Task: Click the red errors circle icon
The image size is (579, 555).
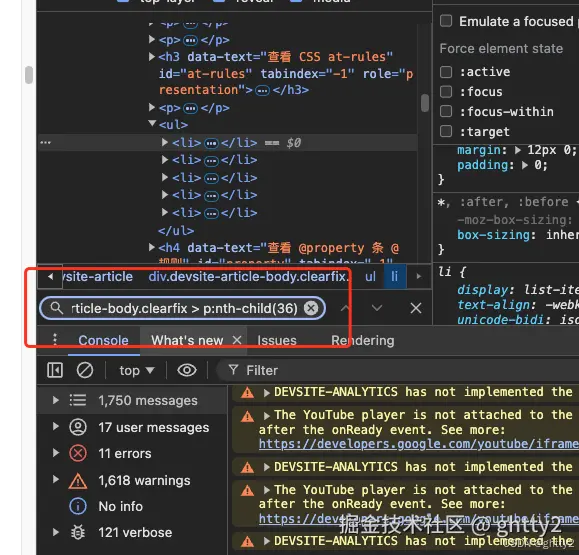Action: tap(78, 453)
